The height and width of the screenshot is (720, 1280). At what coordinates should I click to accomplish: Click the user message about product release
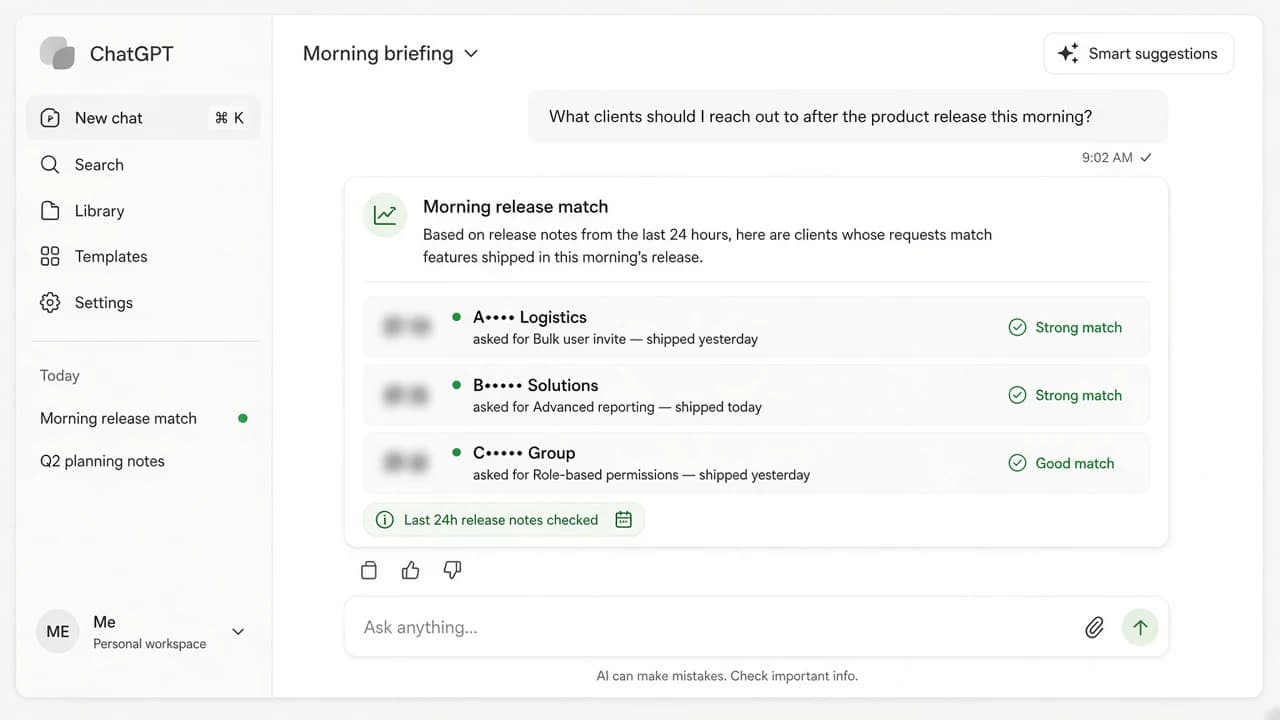tap(848, 117)
